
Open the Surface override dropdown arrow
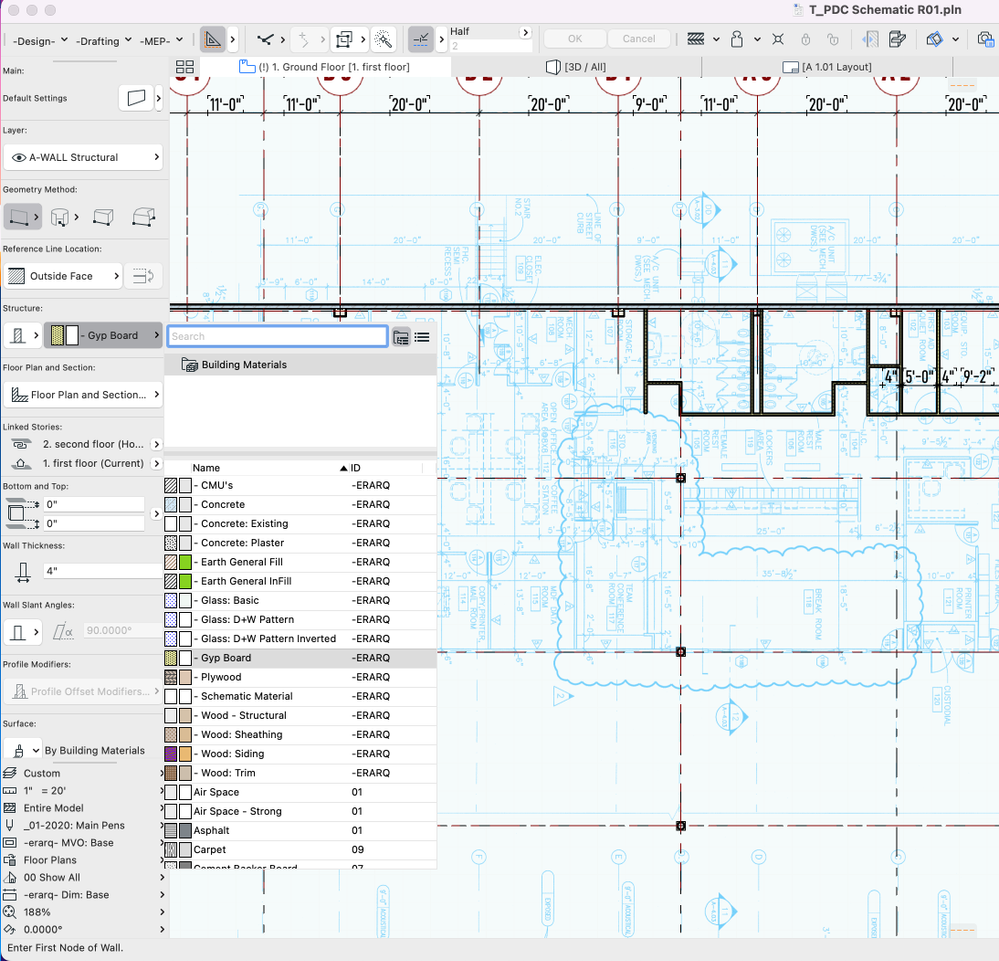[x=36, y=750]
